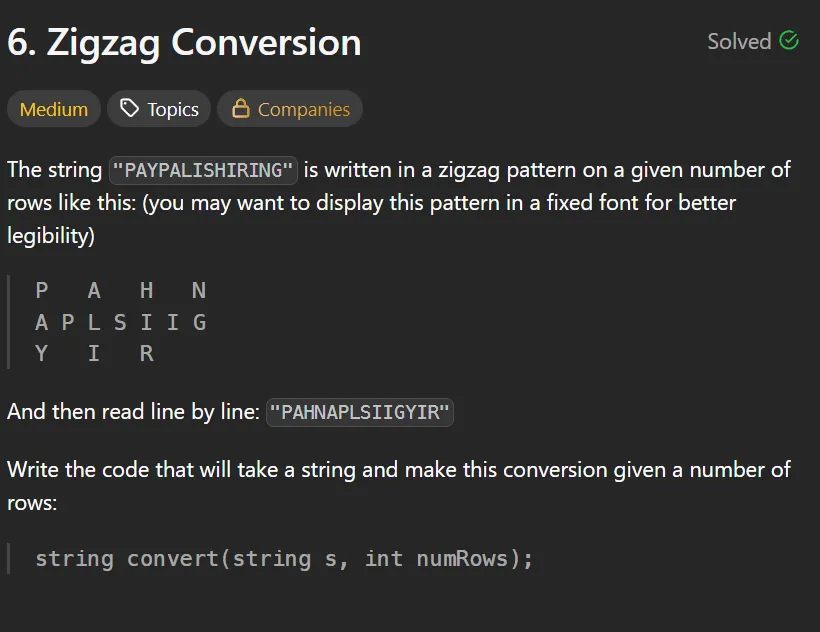Click the Y character in the zigzag pattern

point(41,353)
